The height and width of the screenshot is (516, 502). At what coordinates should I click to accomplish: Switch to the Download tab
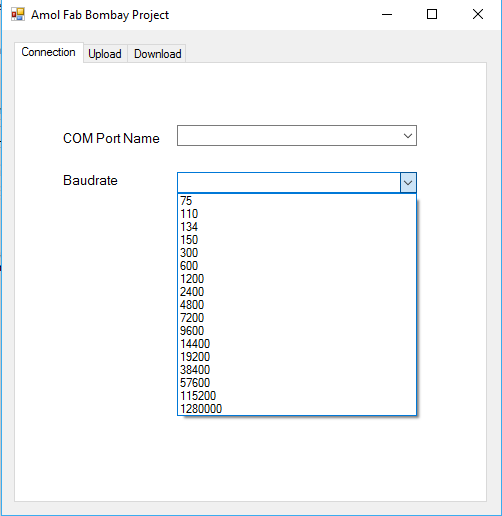[x=157, y=54]
